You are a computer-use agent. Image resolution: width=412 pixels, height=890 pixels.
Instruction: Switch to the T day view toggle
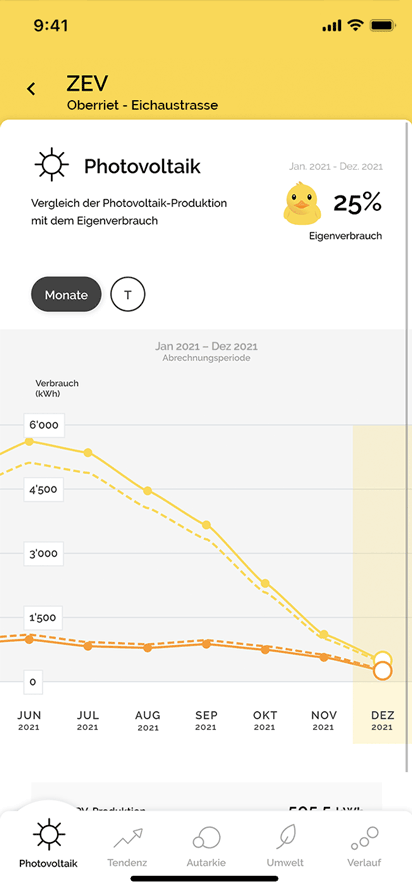pyautogui.click(x=128, y=295)
